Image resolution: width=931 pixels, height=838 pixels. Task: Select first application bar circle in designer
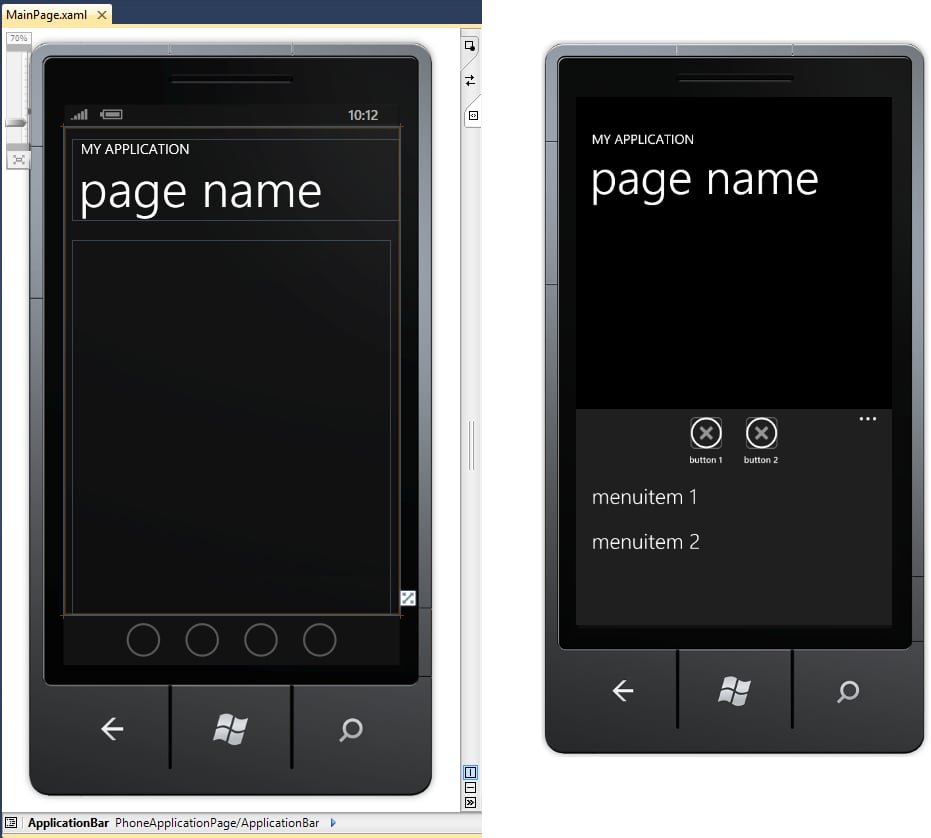click(x=143, y=640)
